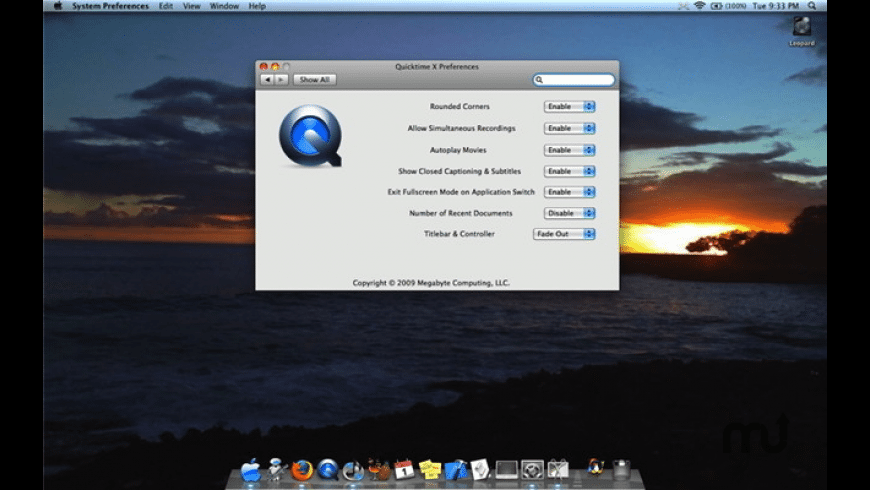Change the Autoplay Movies dropdown
The image size is (870, 490).
(x=569, y=150)
